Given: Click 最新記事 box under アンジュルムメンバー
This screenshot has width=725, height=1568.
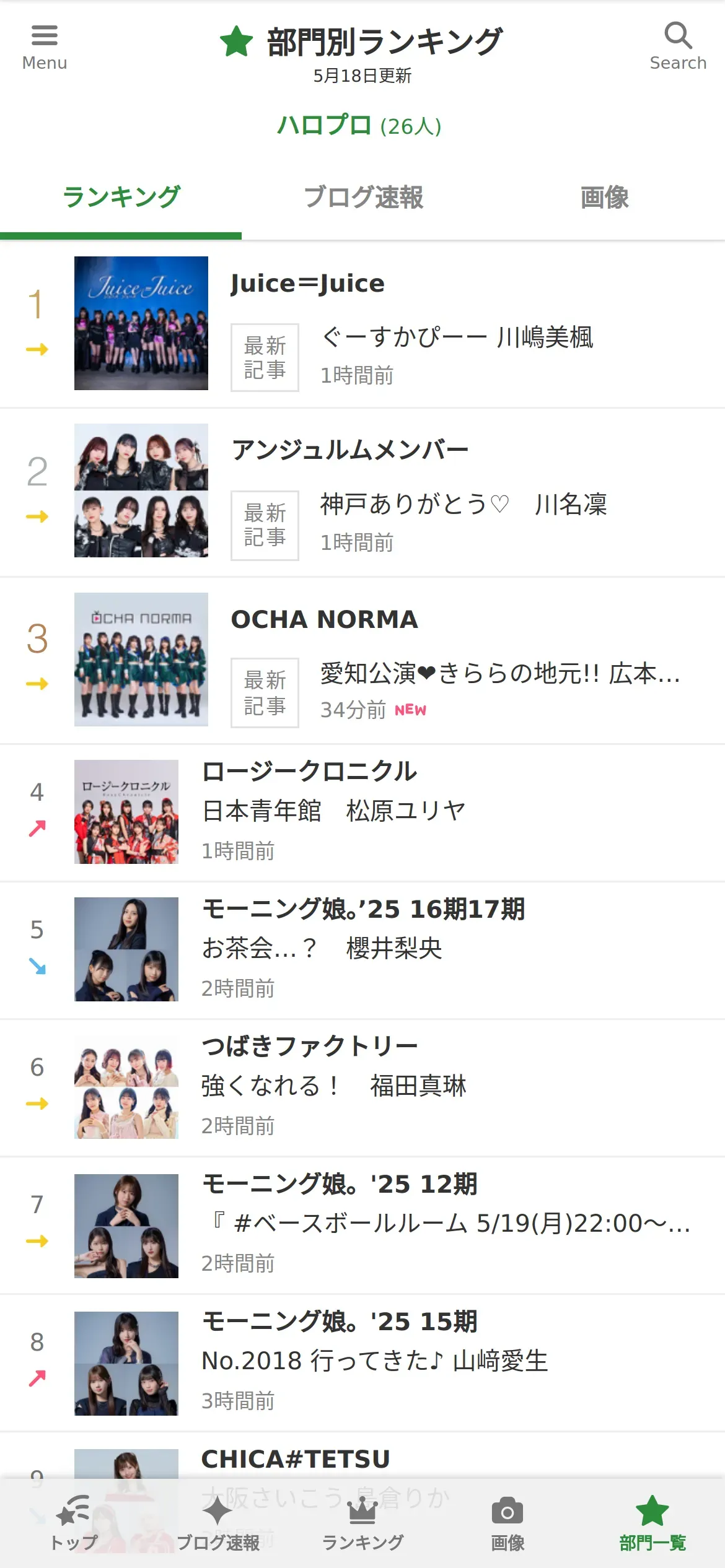Looking at the screenshot, I should point(265,525).
